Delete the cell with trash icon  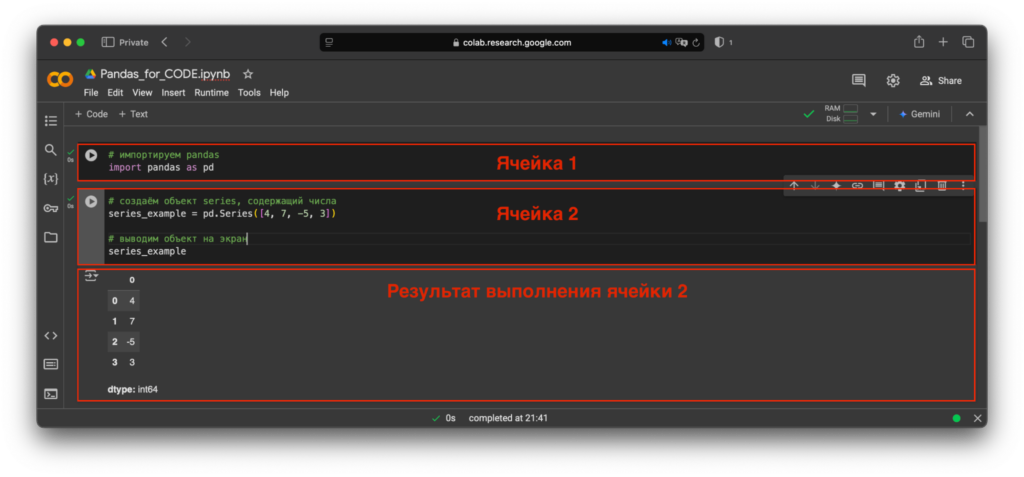point(942,186)
